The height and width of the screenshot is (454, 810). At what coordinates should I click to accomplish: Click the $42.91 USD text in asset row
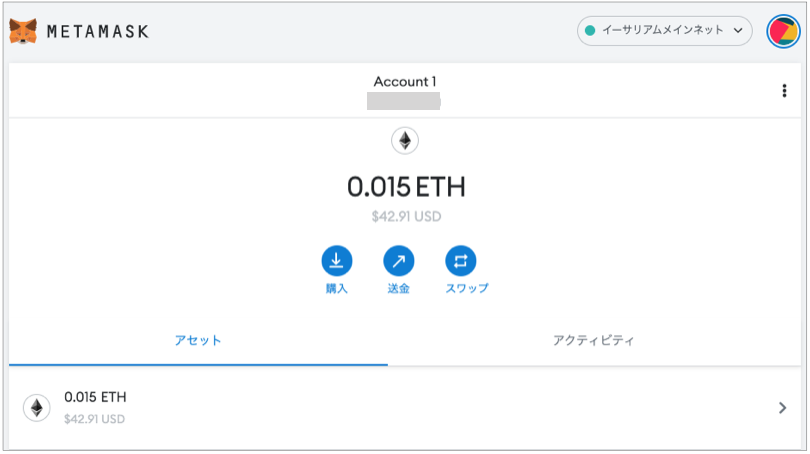pyautogui.click(x=95, y=419)
